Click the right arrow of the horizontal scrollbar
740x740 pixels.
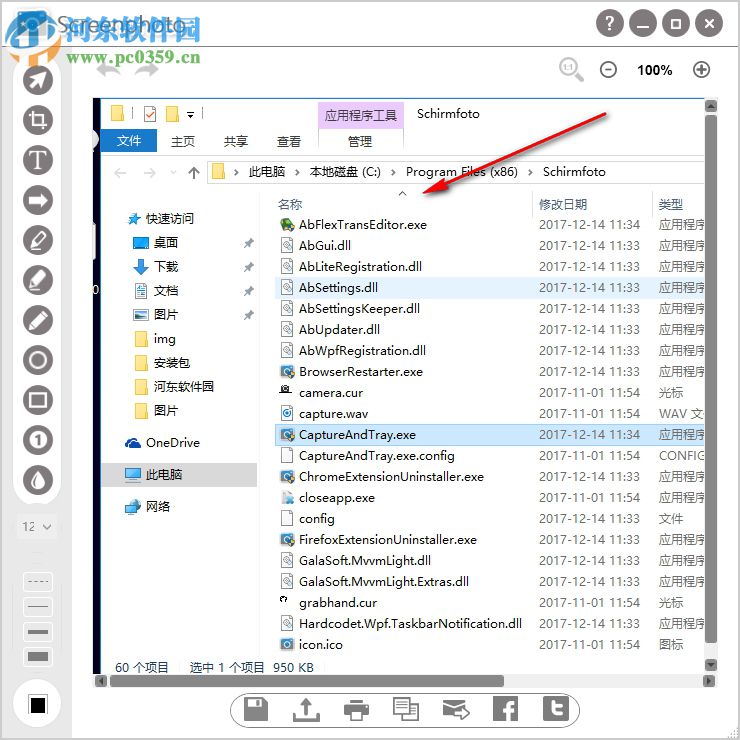coord(709,681)
